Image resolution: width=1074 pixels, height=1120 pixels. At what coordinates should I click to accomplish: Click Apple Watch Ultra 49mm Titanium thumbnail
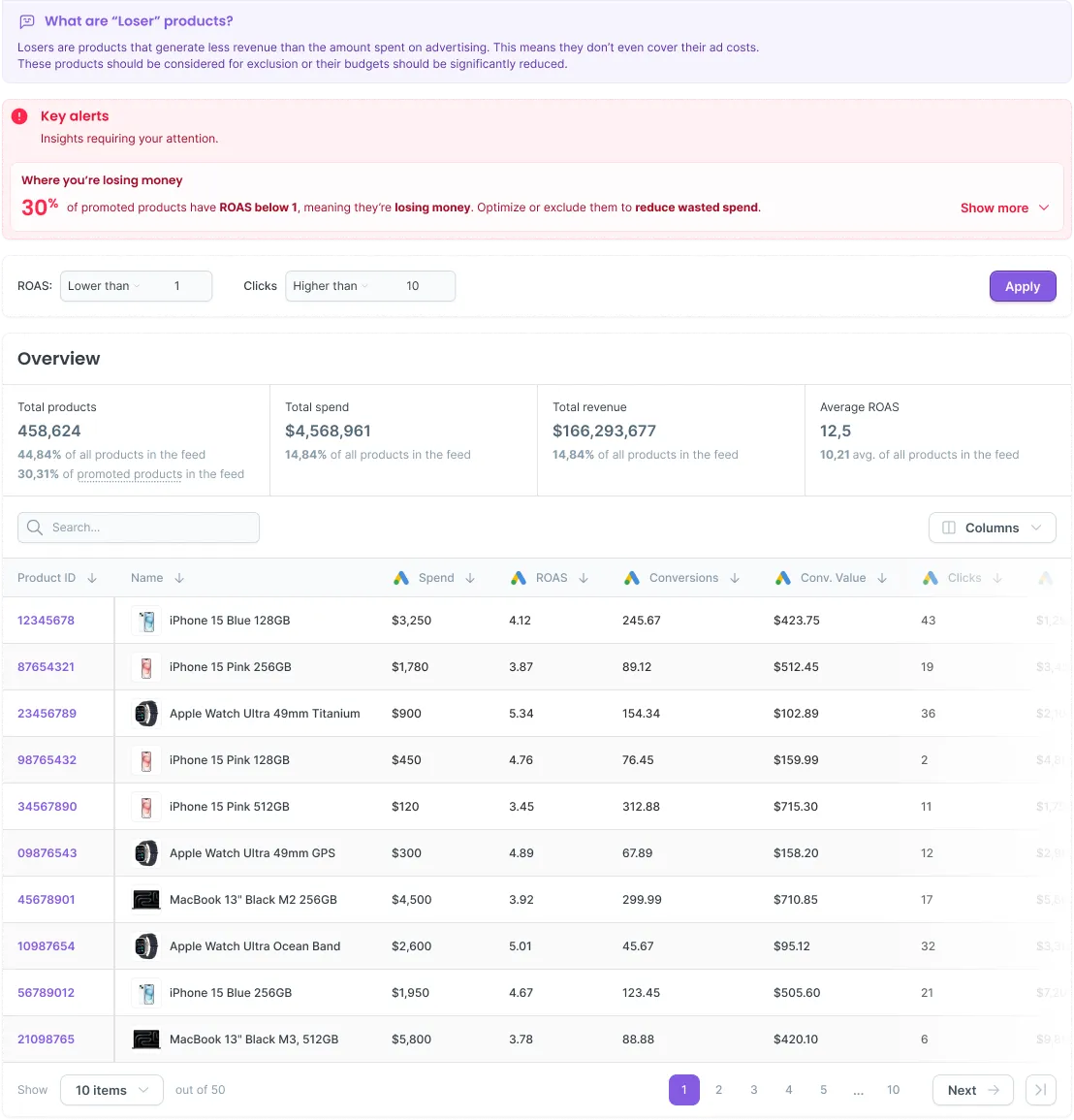point(146,714)
